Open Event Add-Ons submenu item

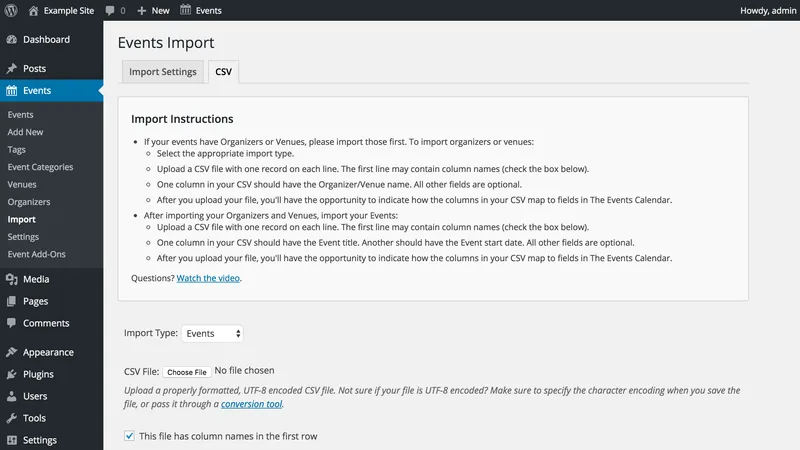coord(37,254)
